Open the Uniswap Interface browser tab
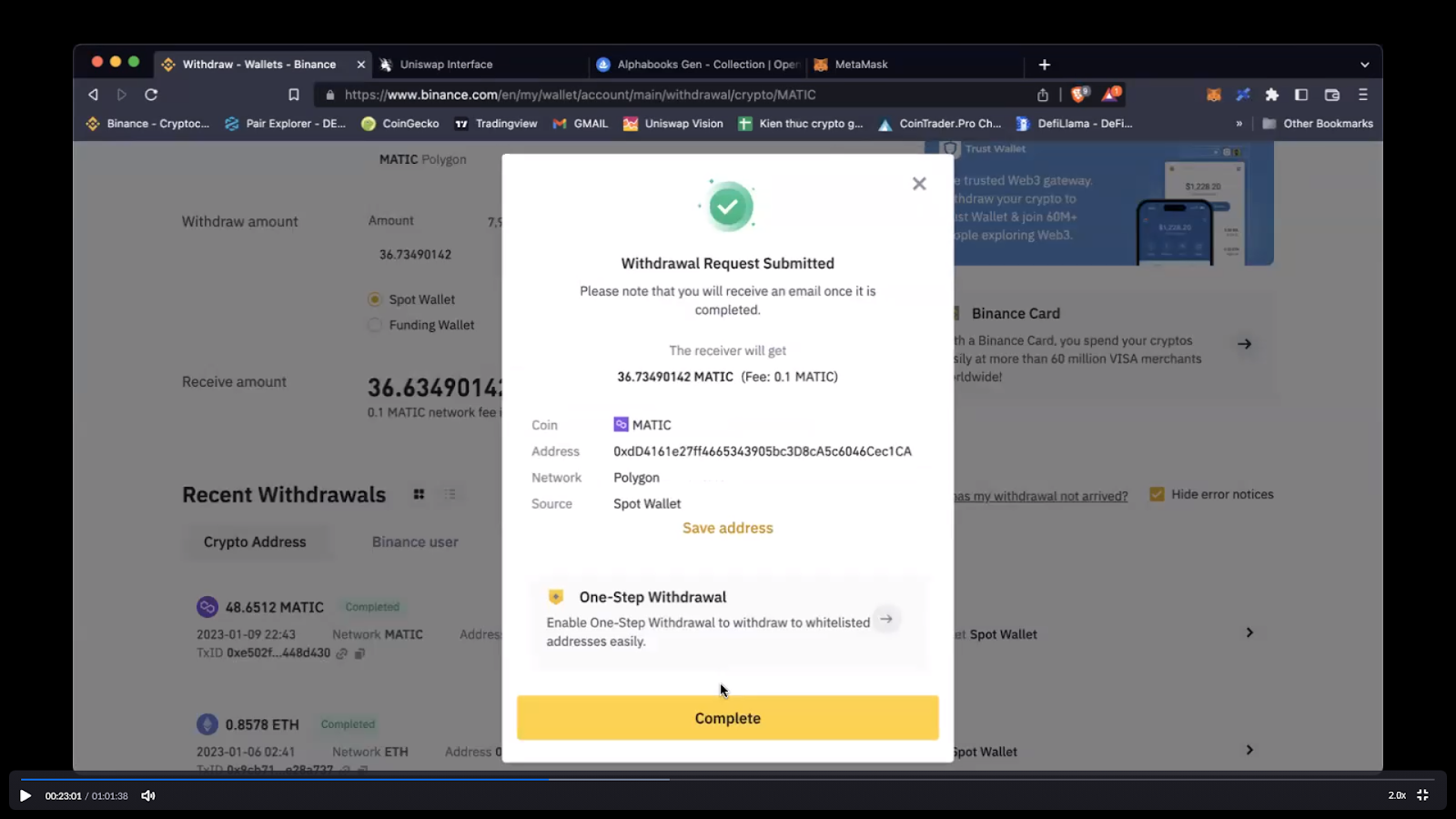Viewport: 1456px width, 819px height. click(480, 65)
